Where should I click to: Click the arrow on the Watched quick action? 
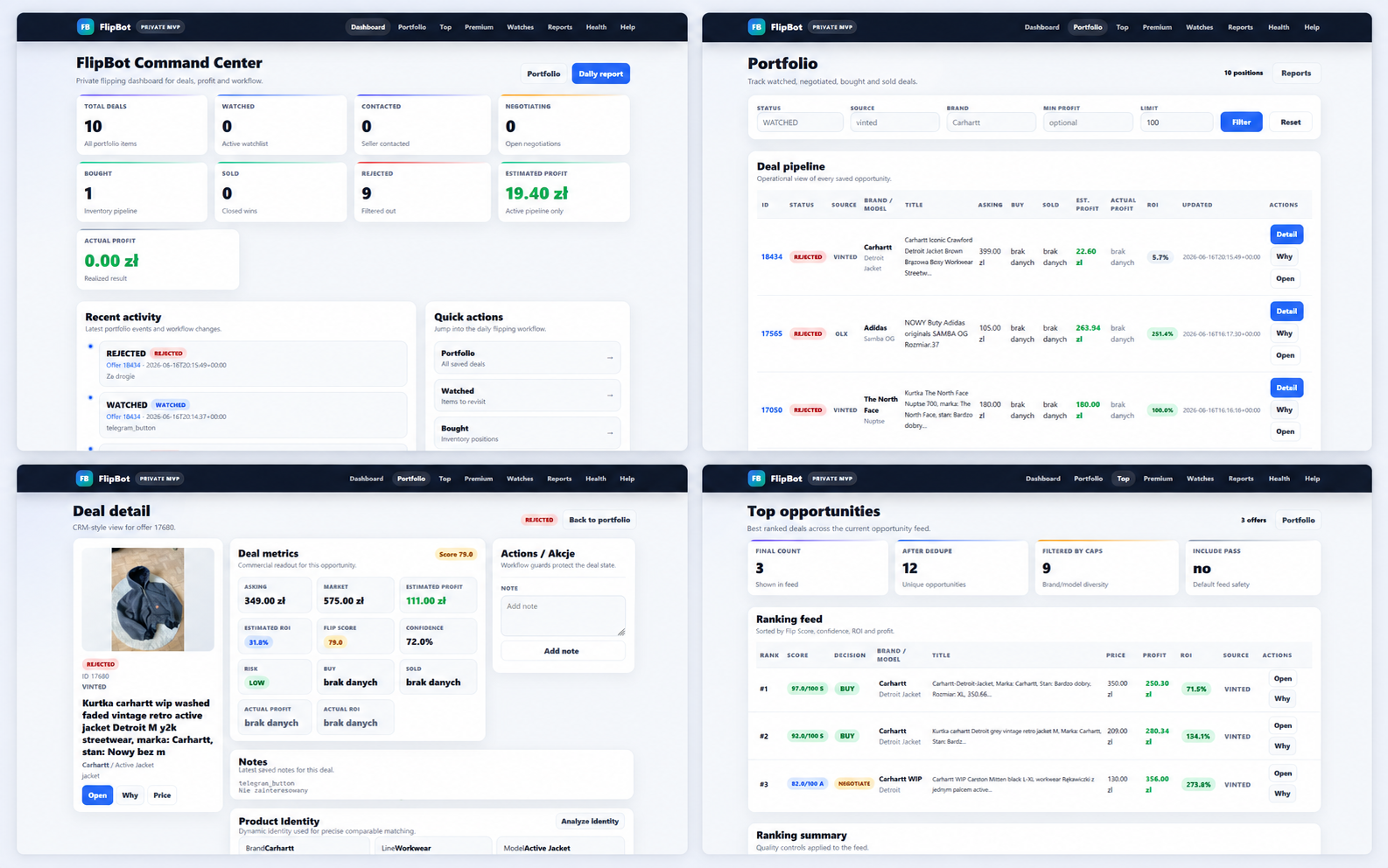(610, 395)
